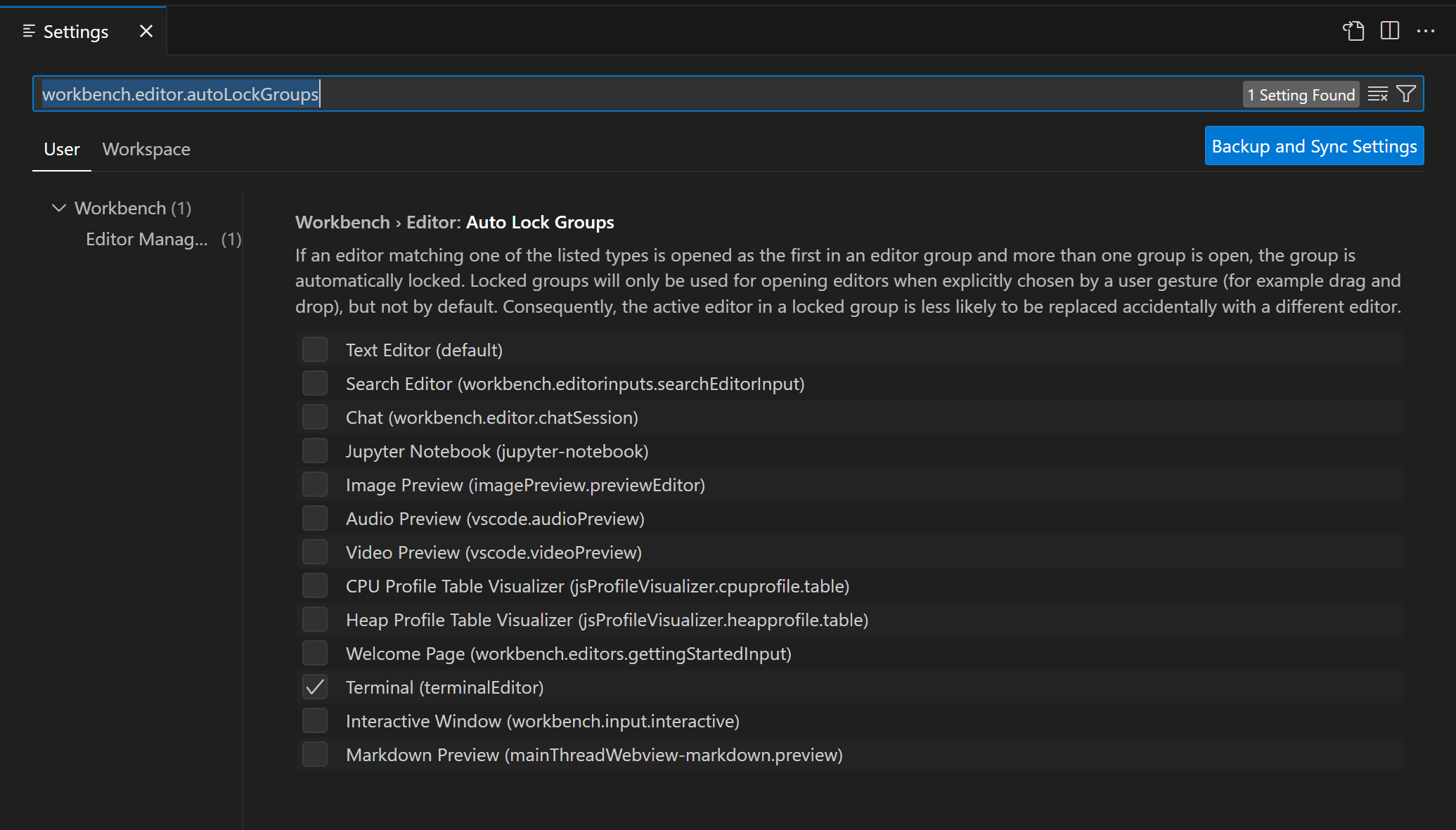The width and height of the screenshot is (1456, 830).
Task: Click the clear search filter icon
Action: 1378,93
